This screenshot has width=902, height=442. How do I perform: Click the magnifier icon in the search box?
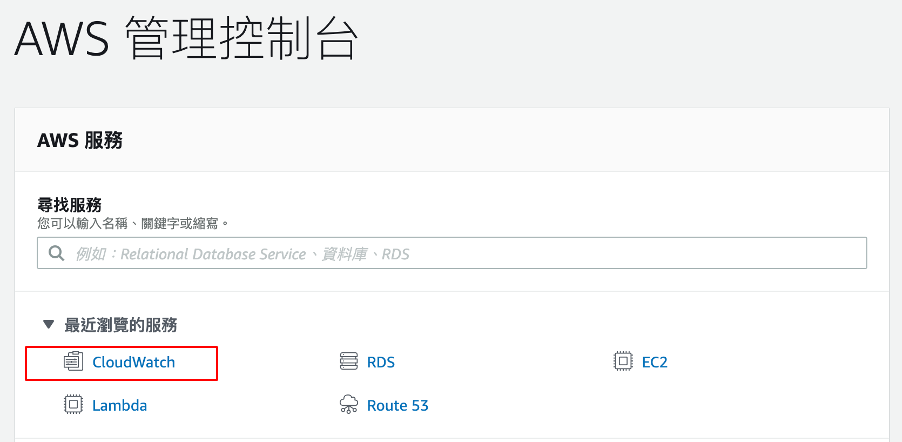(x=56, y=253)
